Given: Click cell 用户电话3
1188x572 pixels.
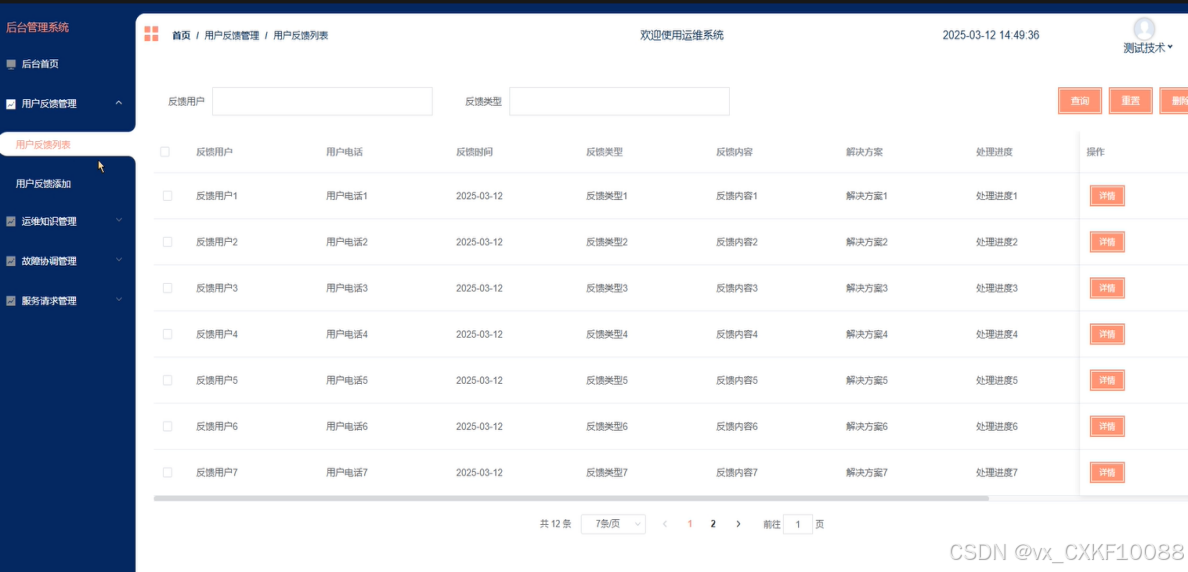Looking at the screenshot, I should 347,288.
